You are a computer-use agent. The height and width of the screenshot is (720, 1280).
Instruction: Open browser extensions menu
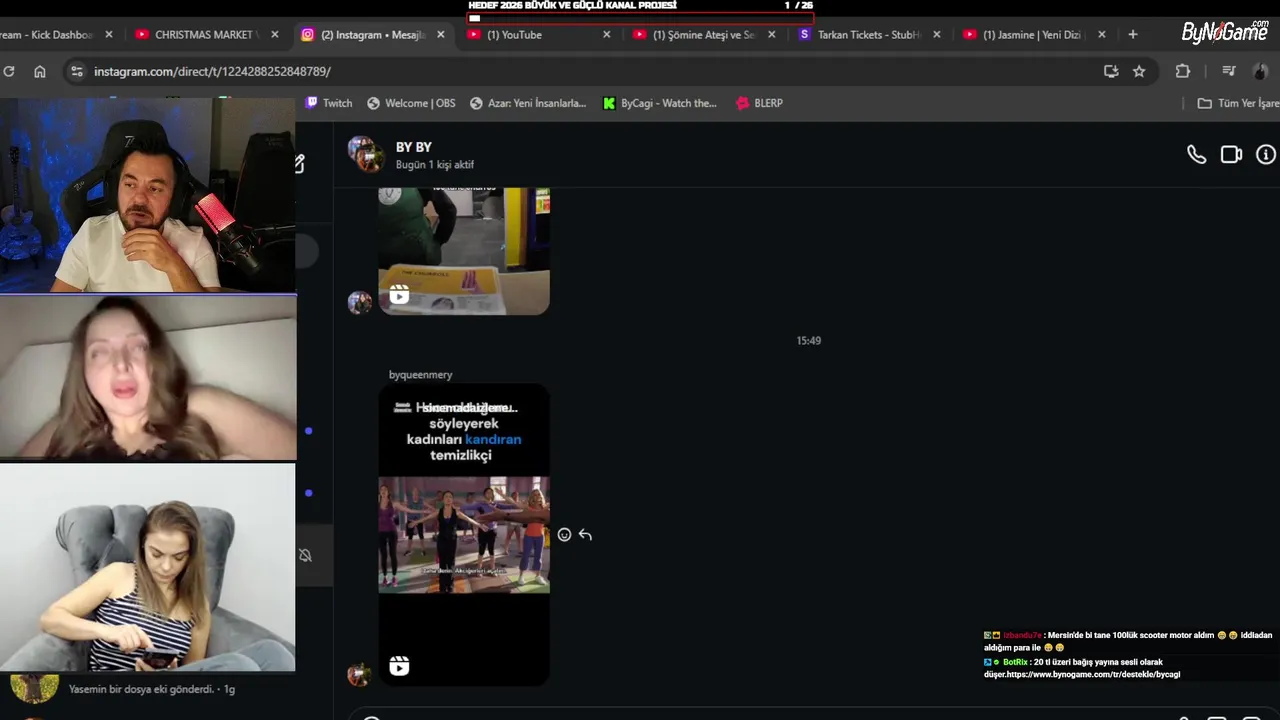click(x=1183, y=71)
